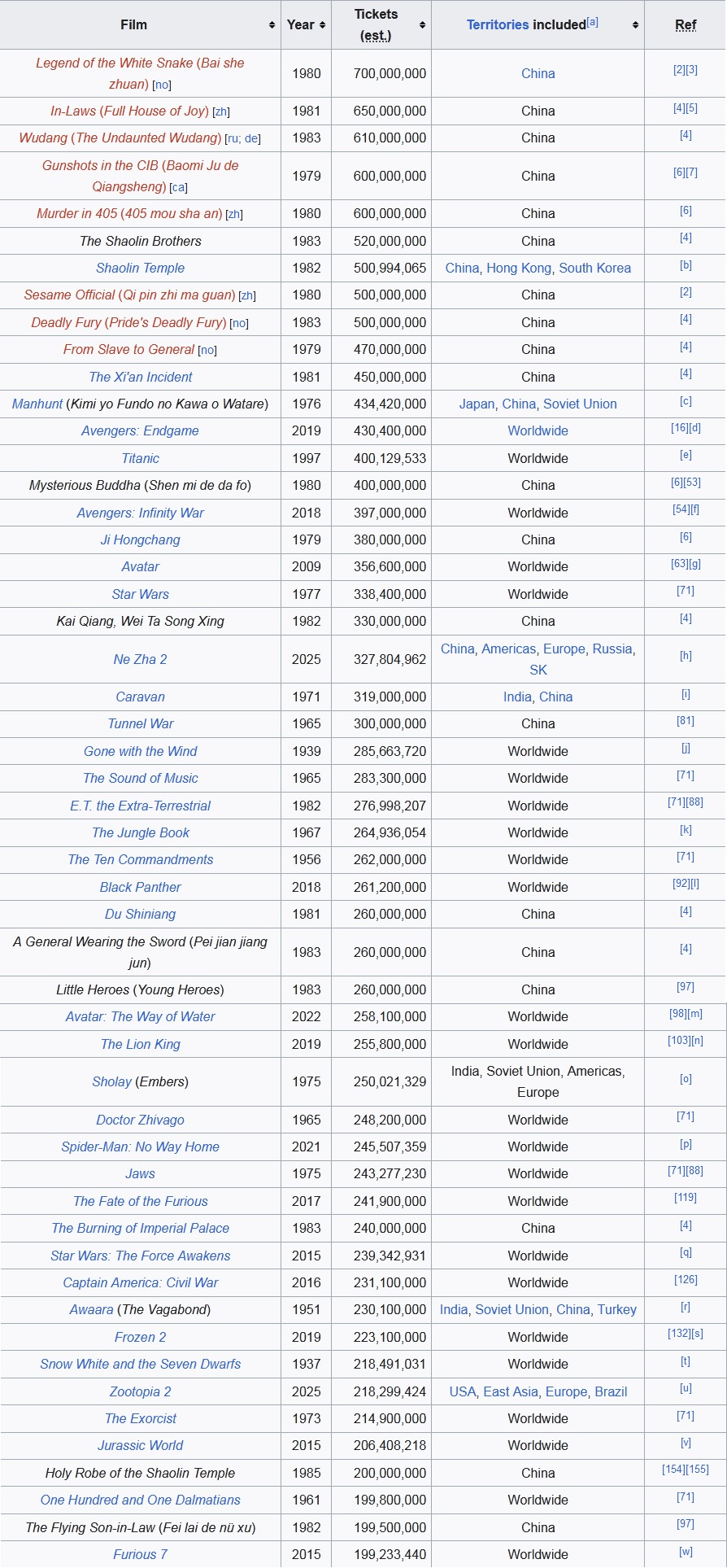Open Avatar: The Way of Water link

click(x=140, y=1016)
